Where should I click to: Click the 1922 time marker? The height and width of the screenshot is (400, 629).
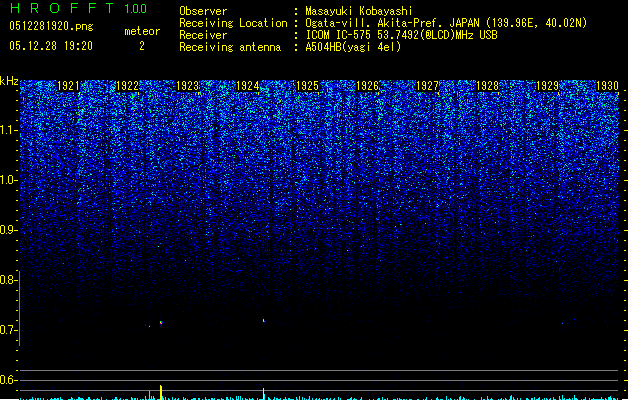tap(127, 86)
